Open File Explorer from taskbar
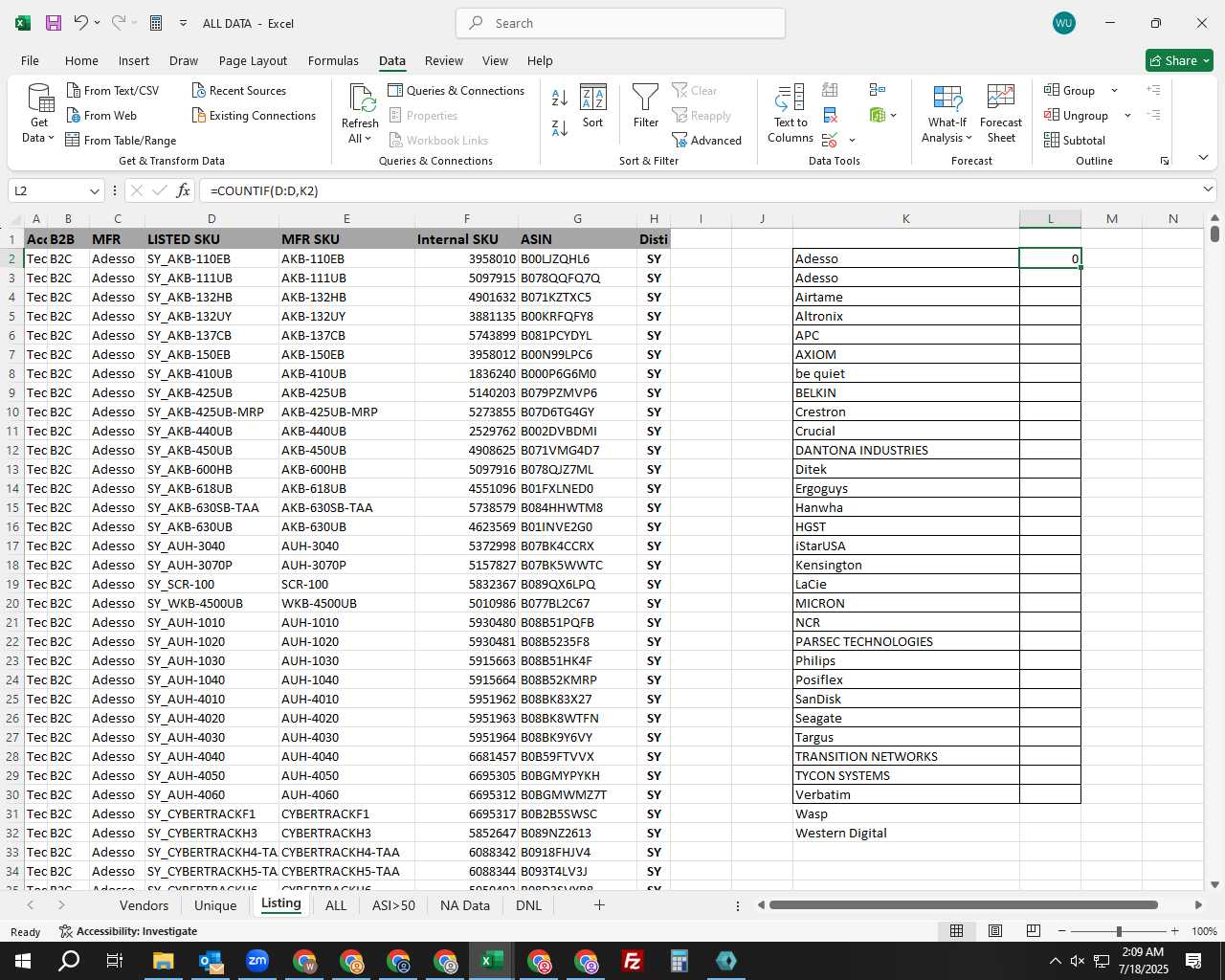Image resolution: width=1225 pixels, height=980 pixels. [x=163, y=961]
